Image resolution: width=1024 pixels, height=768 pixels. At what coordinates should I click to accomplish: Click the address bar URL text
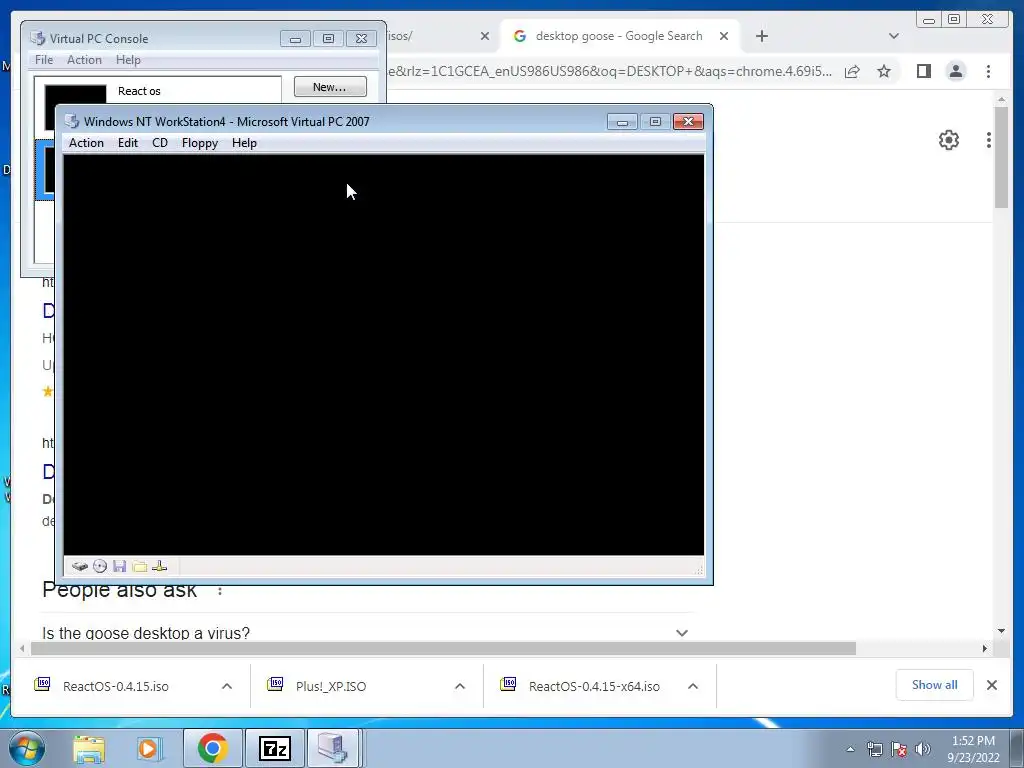coord(610,71)
